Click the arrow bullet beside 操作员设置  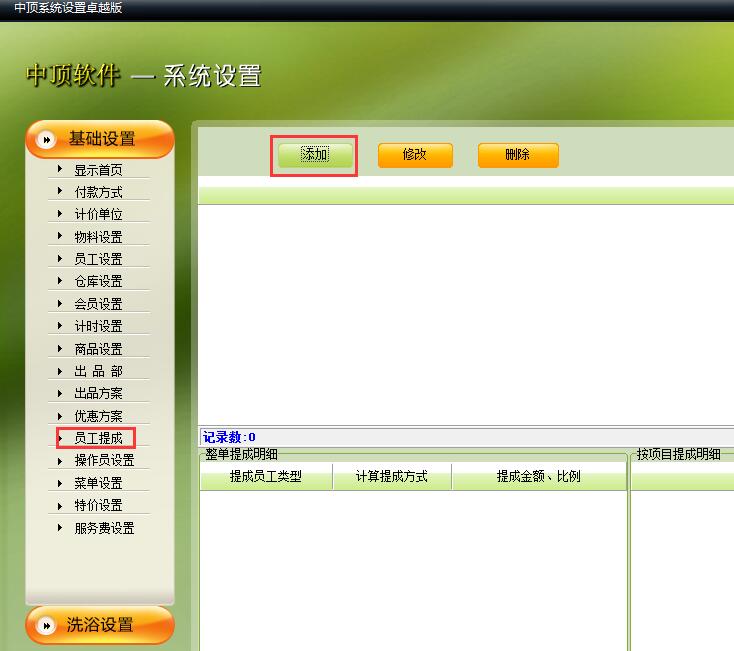pyautogui.click(x=60, y=461)
